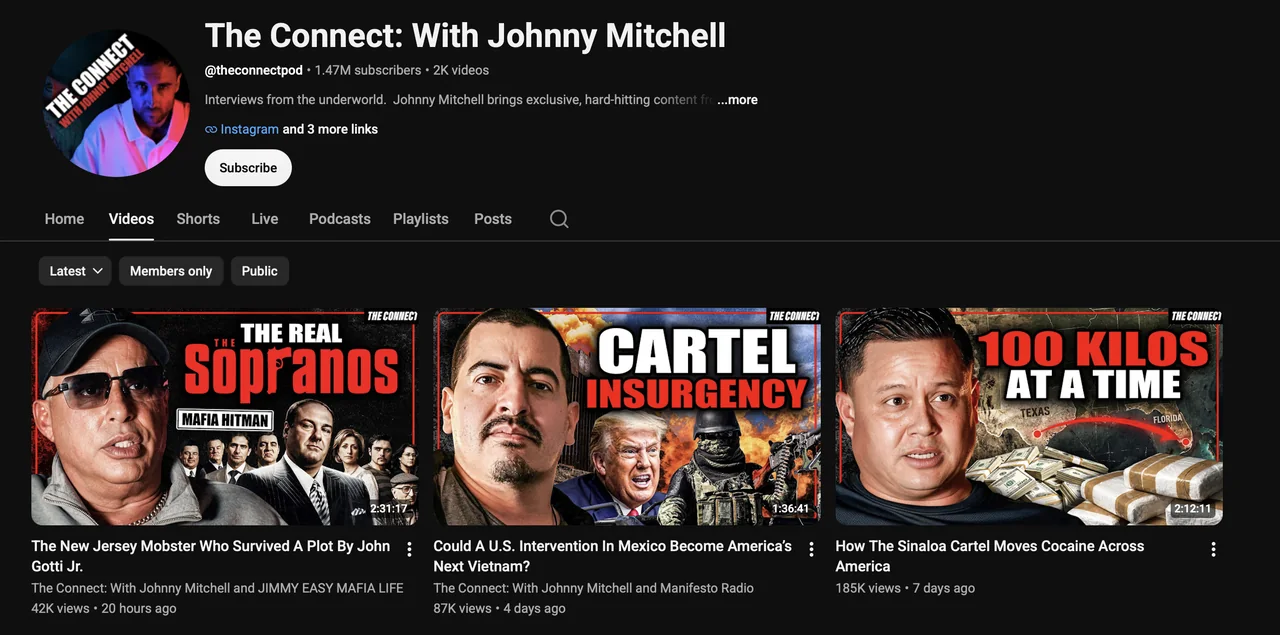The image size is (1280, 635).
Task: Play the Cartel Insurgency thumbnail video
Action: click(627, 417)
